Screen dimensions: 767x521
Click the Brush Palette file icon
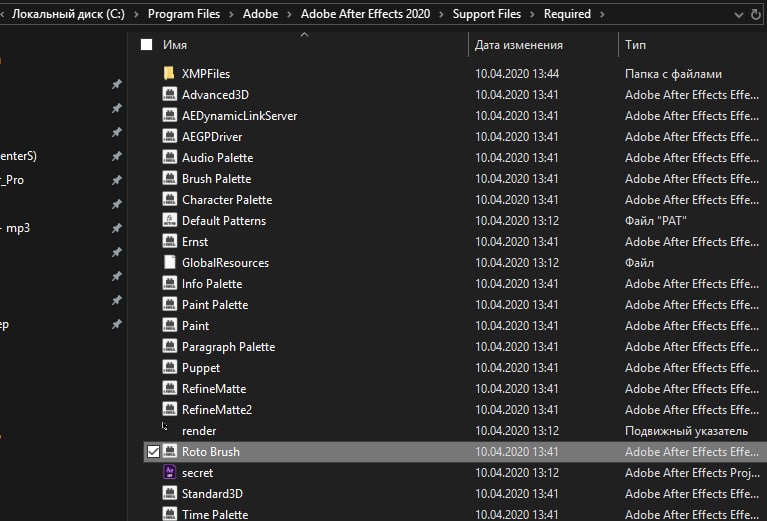tap(169, 178)
